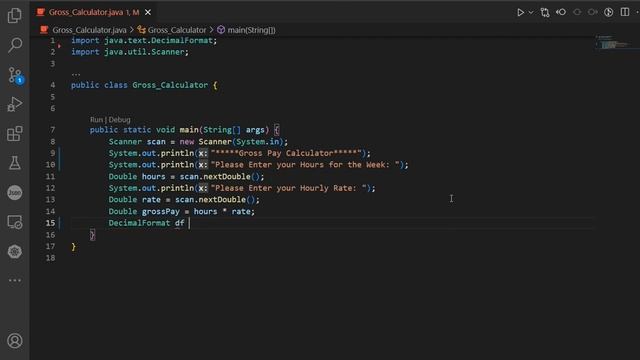Screen dimensions: 640x360
Task: Open the Testing flask view
Action: point(15,163)
